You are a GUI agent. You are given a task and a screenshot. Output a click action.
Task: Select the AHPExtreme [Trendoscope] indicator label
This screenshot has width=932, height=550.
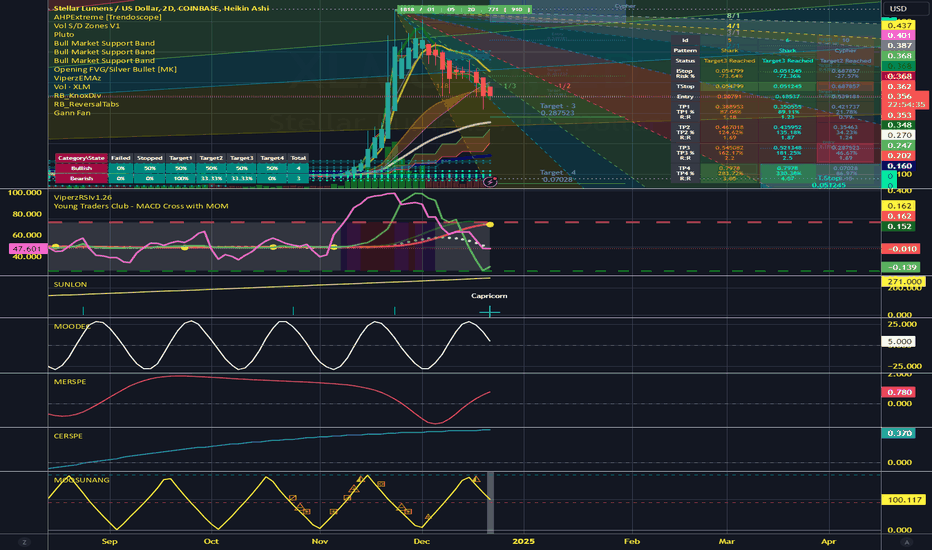(107, 17)
